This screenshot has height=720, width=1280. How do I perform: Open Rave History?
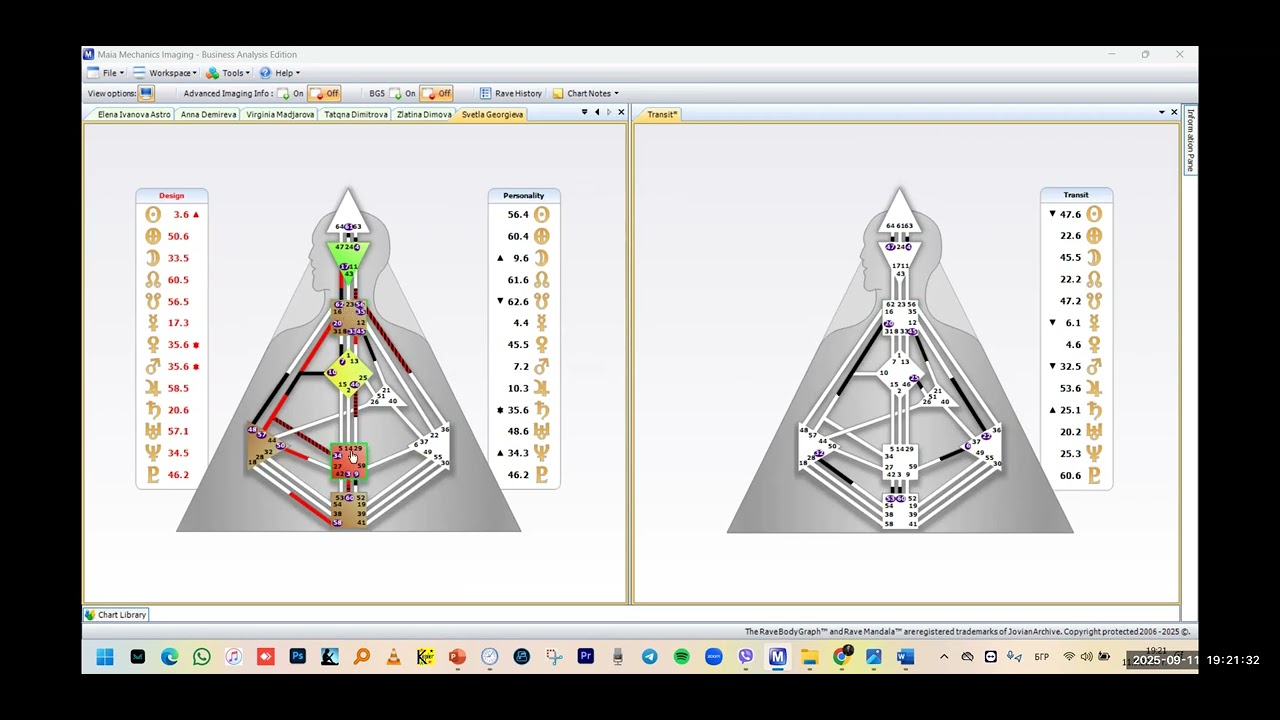(x=510, y=93)
